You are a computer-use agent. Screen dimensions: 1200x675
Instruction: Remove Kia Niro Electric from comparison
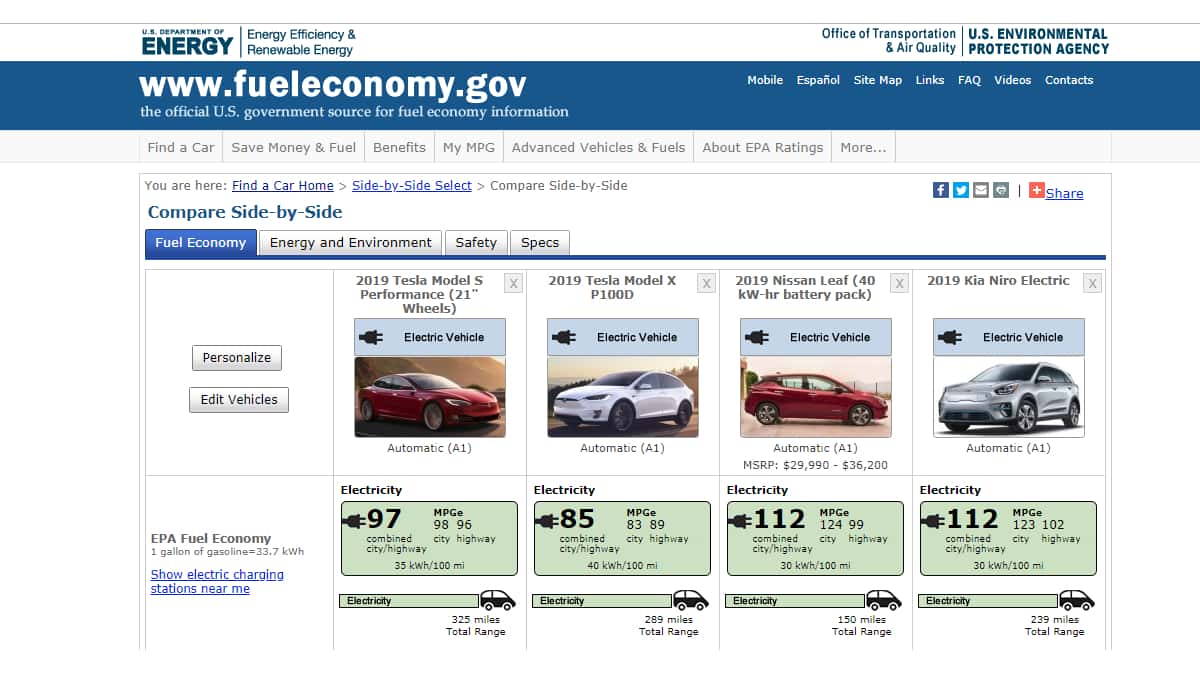pos(1092,283)
